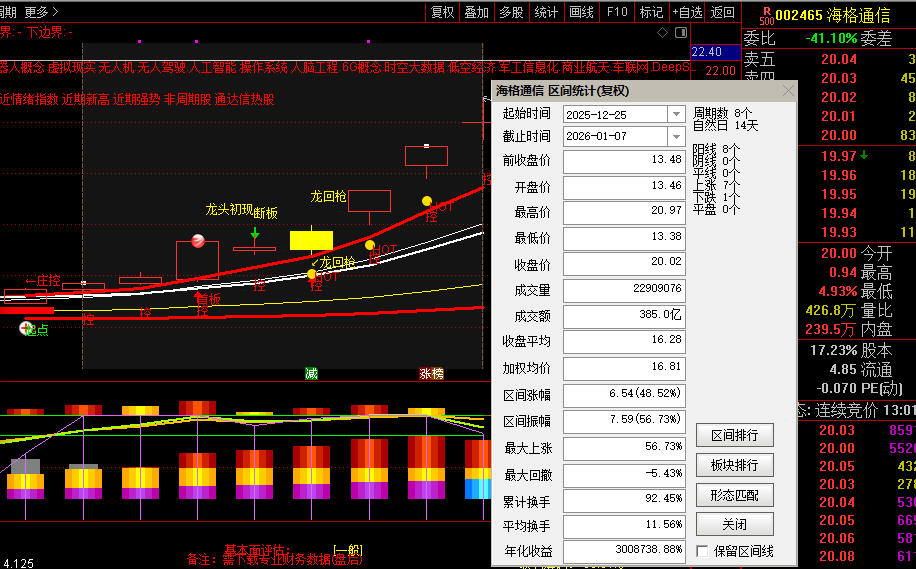Open the 截止时间 date dropdown

coord(676,136)
